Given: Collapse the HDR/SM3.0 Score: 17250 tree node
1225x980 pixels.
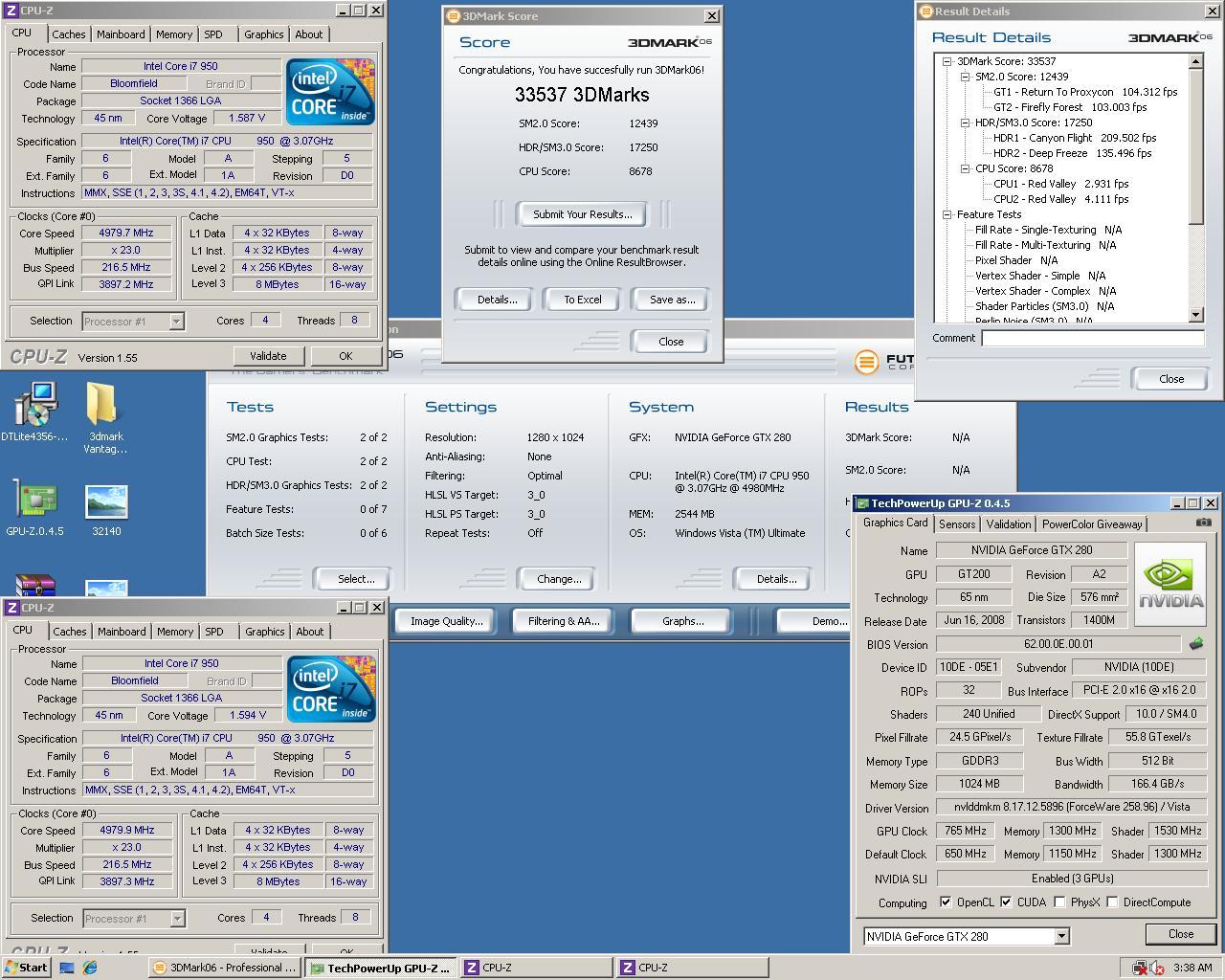Looking at the screenshot, I should tap(965, 122).
